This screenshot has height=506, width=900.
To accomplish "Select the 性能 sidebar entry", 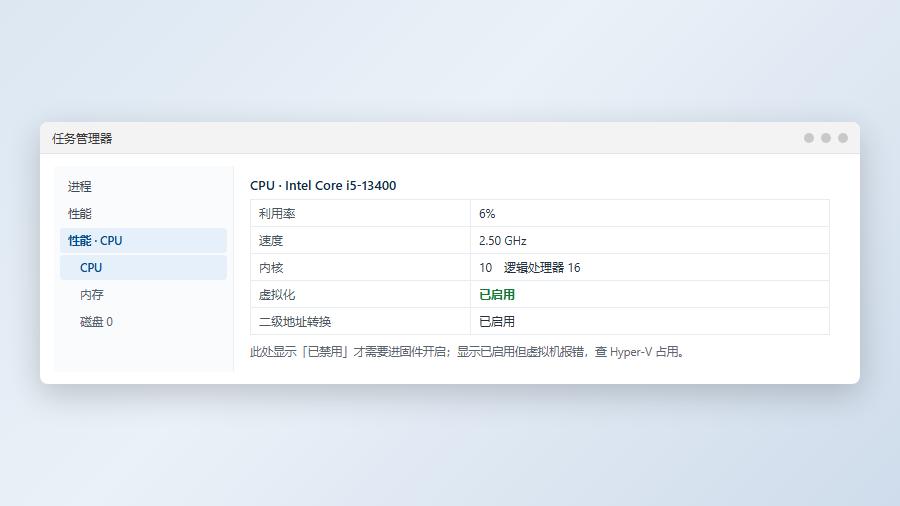I will click(x=143, y=213).
